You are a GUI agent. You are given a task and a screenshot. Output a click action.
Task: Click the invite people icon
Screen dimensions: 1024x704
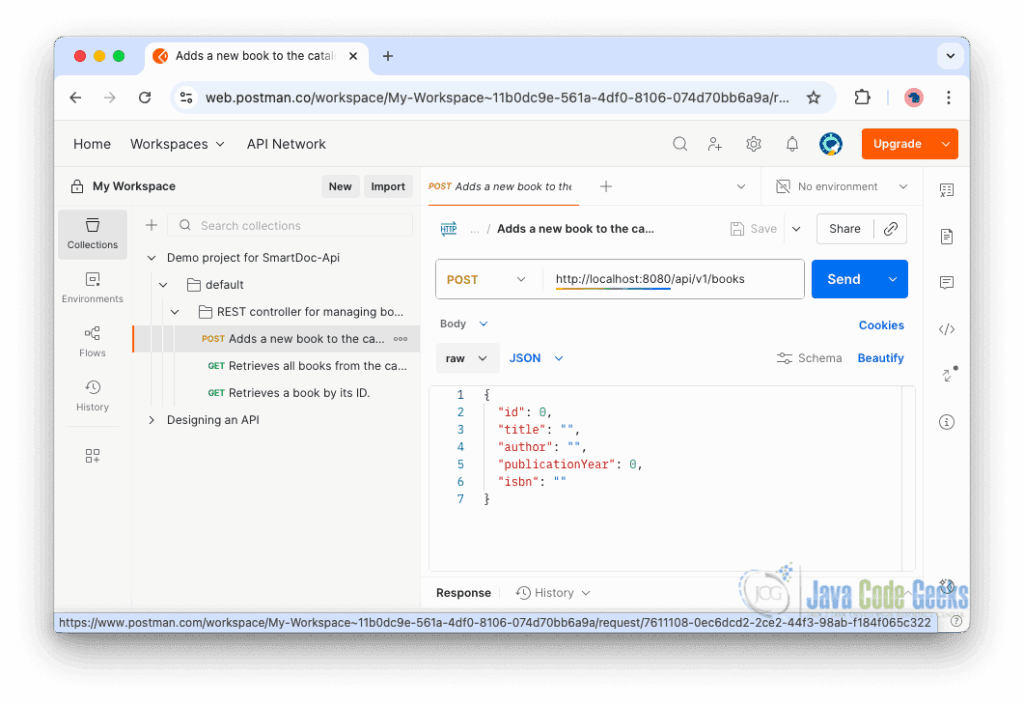[x=715, y=144]
